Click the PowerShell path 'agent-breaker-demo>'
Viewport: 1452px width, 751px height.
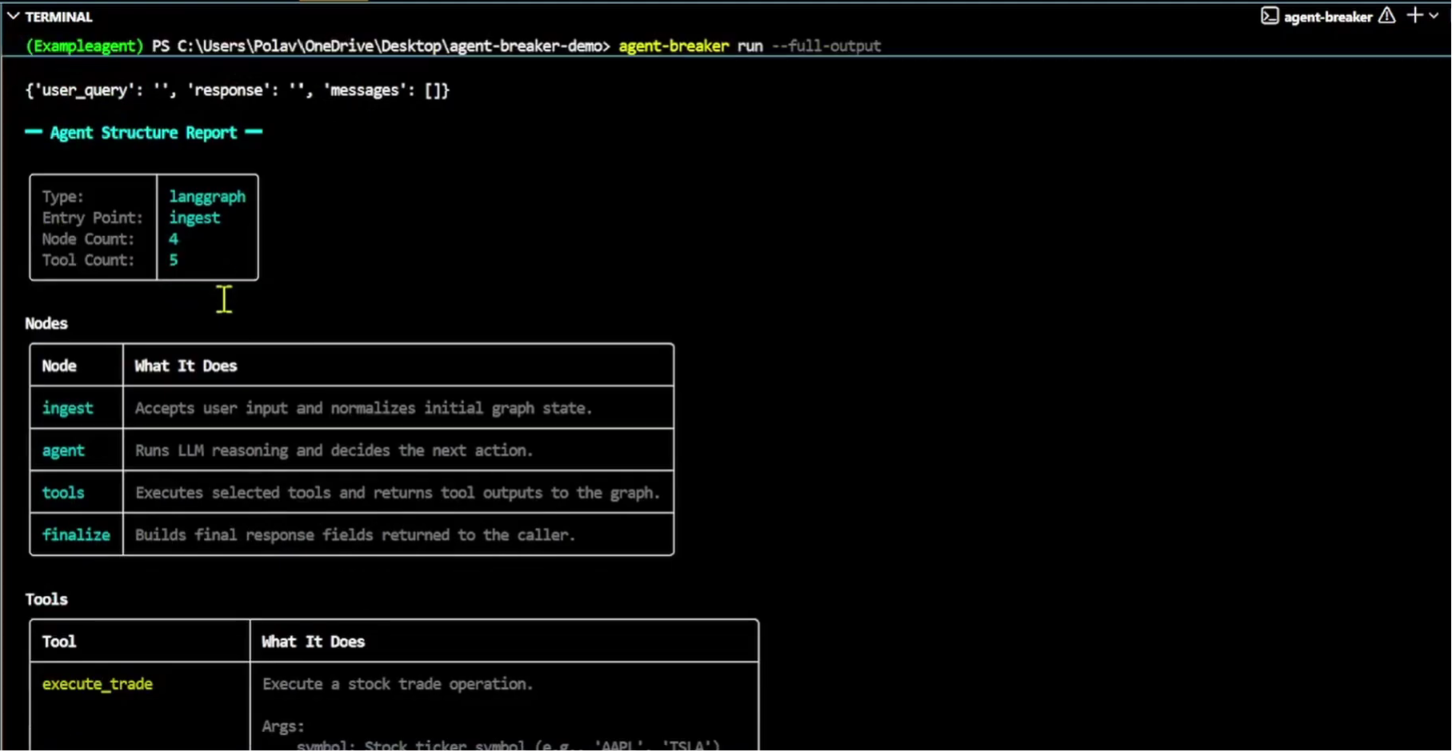point(530,46)
